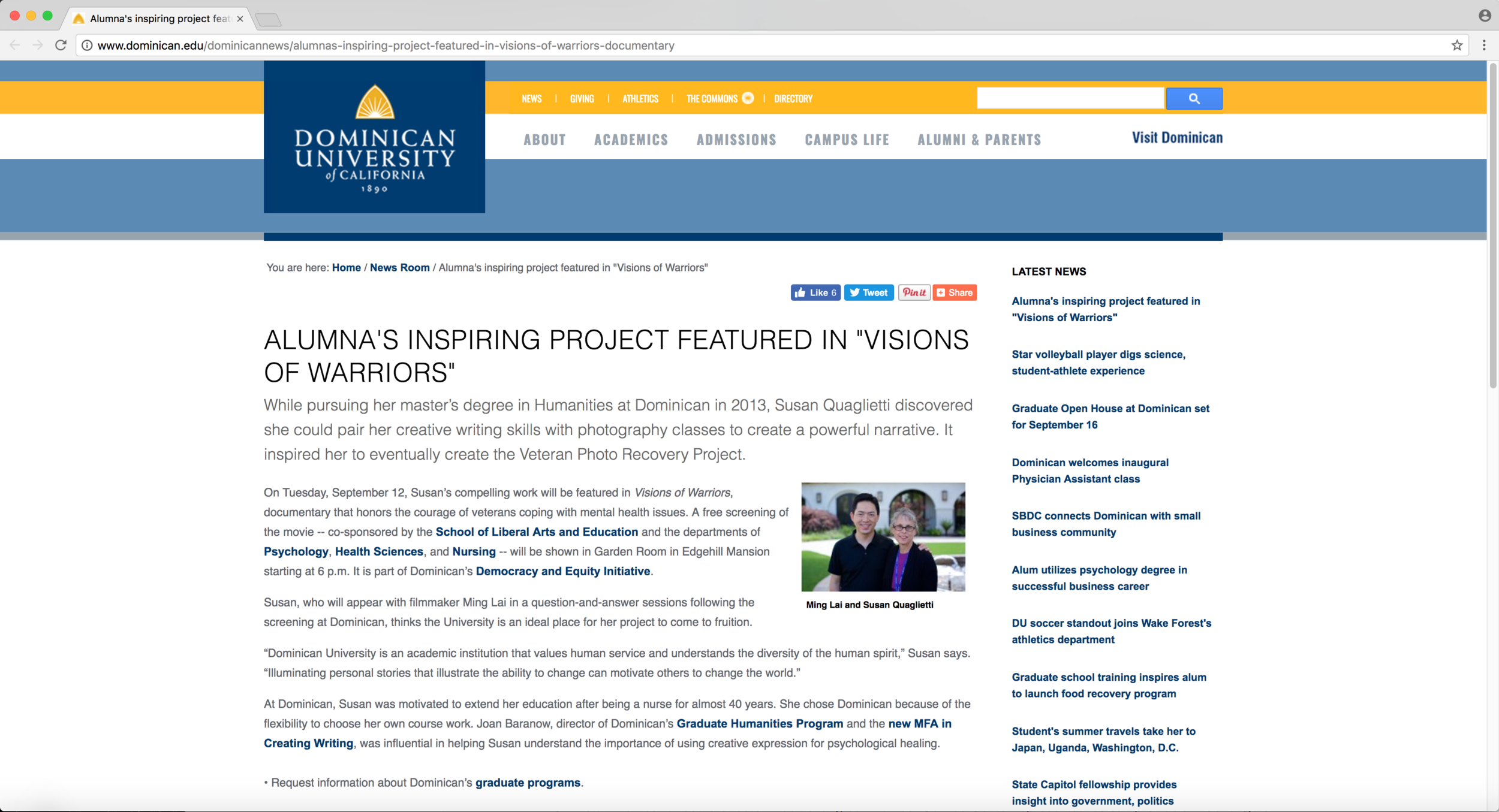Screen dimensions: 1499x812
Task: Open the Academics main menu
Action: click(631, 140)
